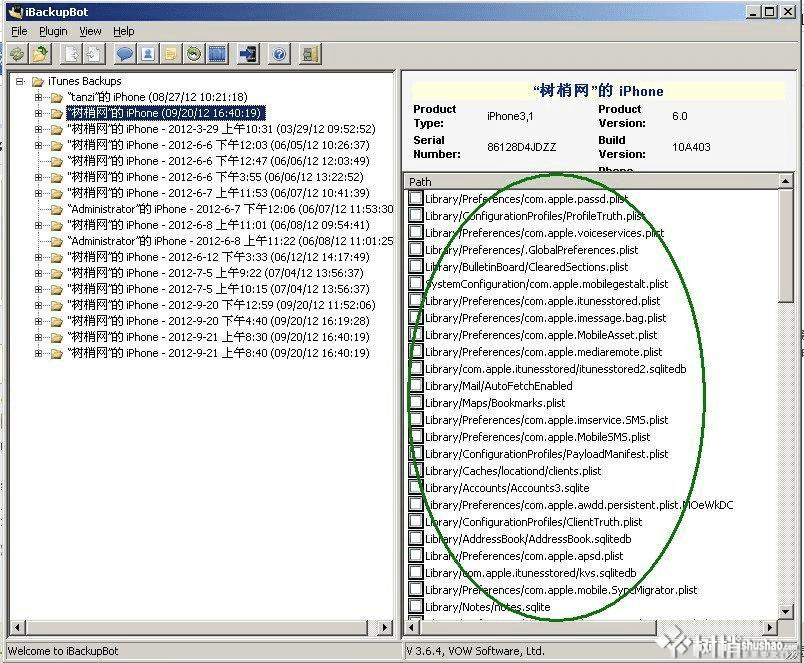Click the backup tree scroll-right arrow
Image resolution: width=804 pixels, height=663 pixels.
[386, 627]
